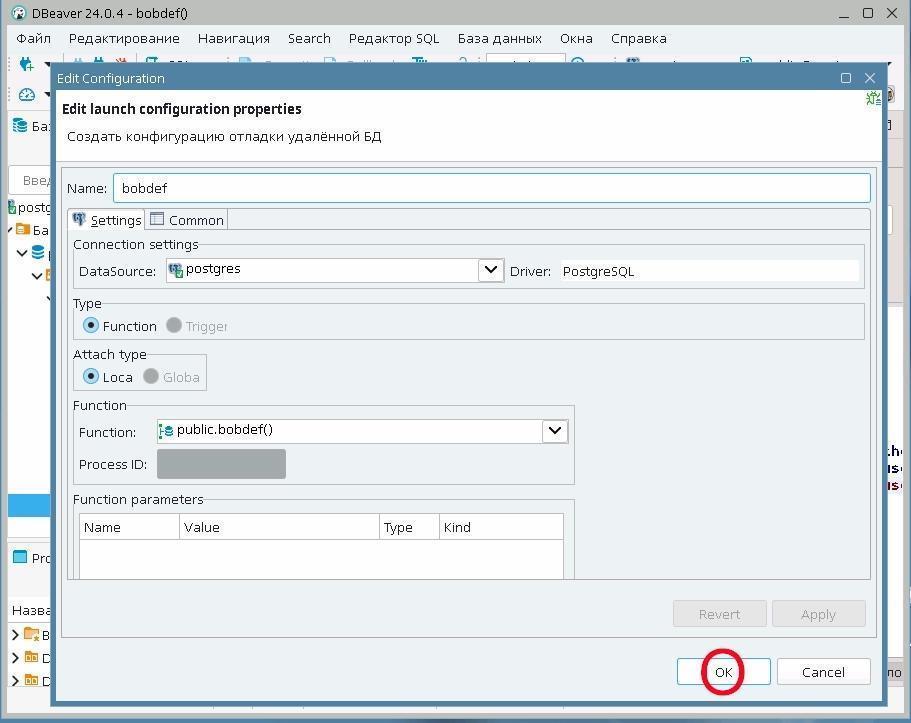
Task: Select the Function type radio button
Action: click(91, 326)
